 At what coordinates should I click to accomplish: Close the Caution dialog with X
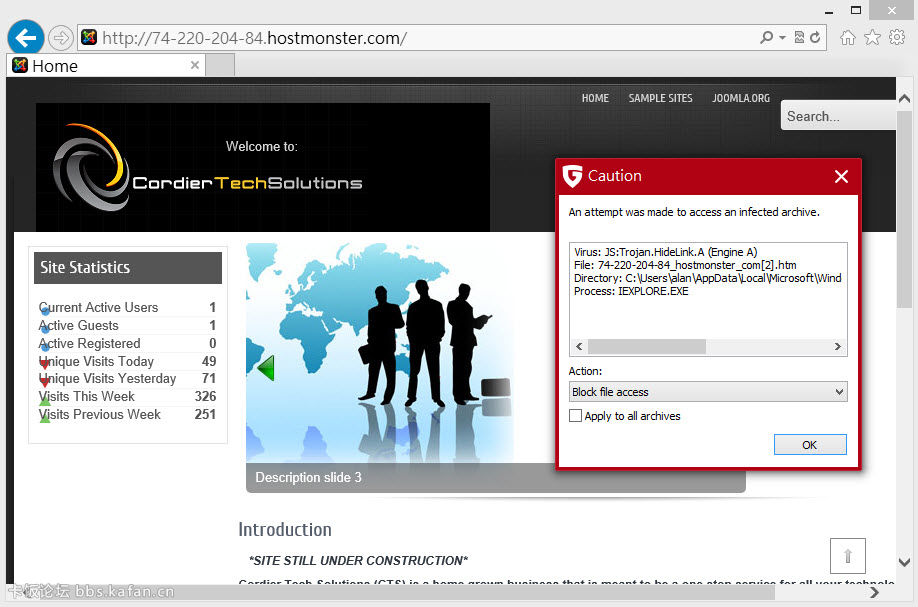pyautogui.click(x=841, y=176)
